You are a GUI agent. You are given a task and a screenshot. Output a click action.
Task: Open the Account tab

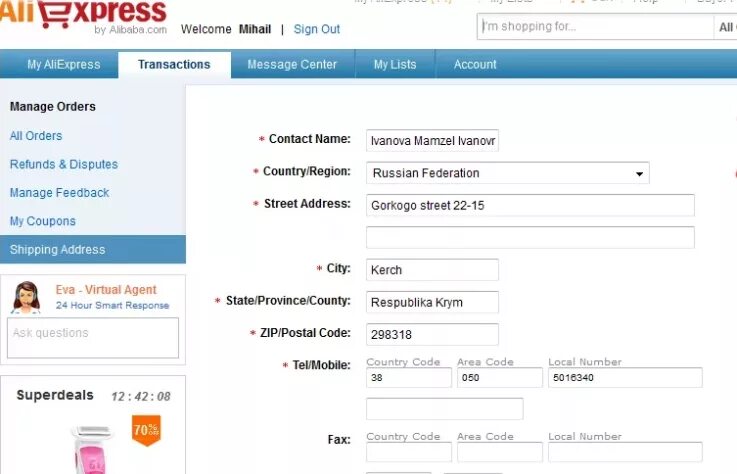pos(475,64)
